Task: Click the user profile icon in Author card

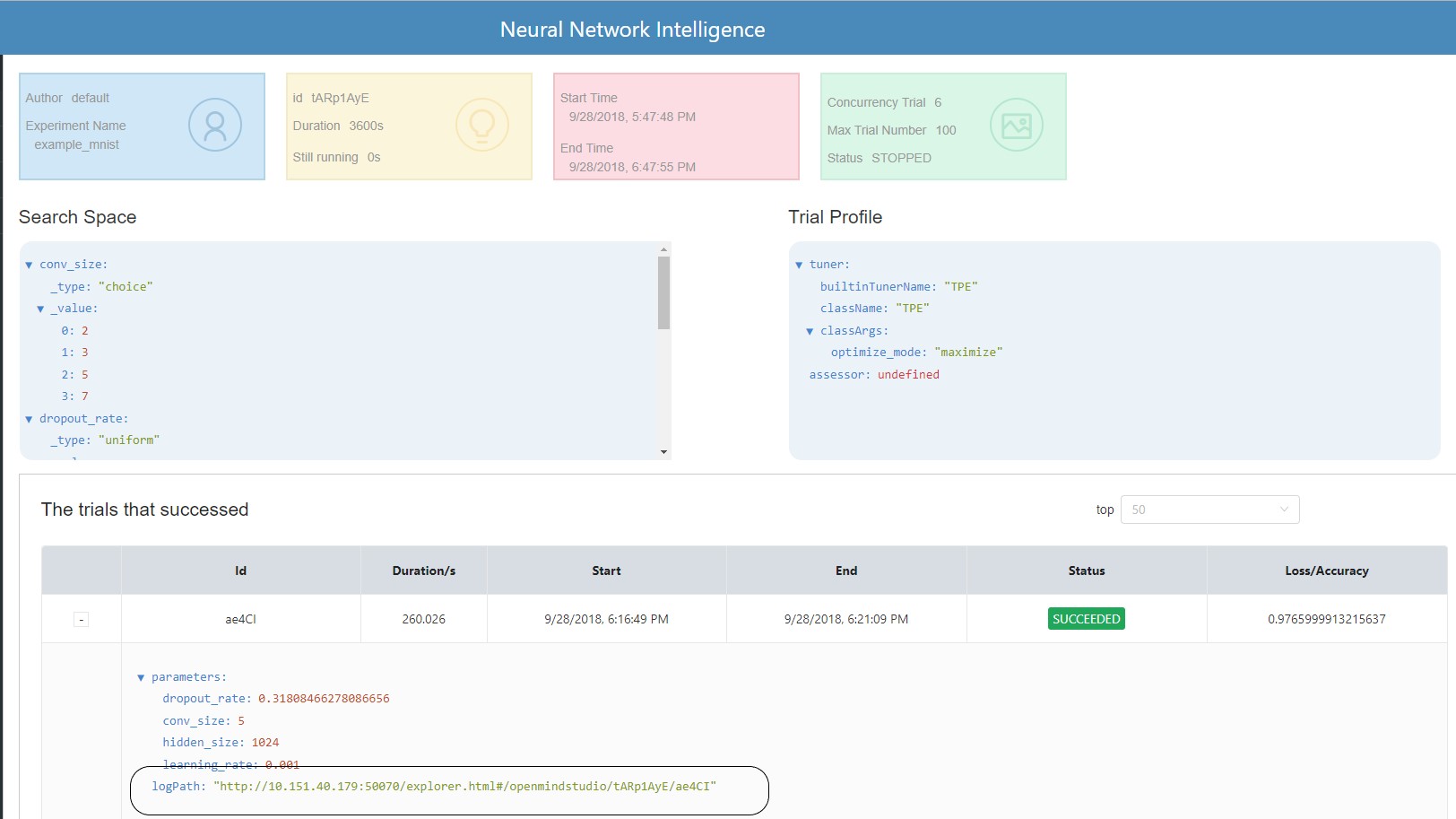Action: tap(215, 125)
